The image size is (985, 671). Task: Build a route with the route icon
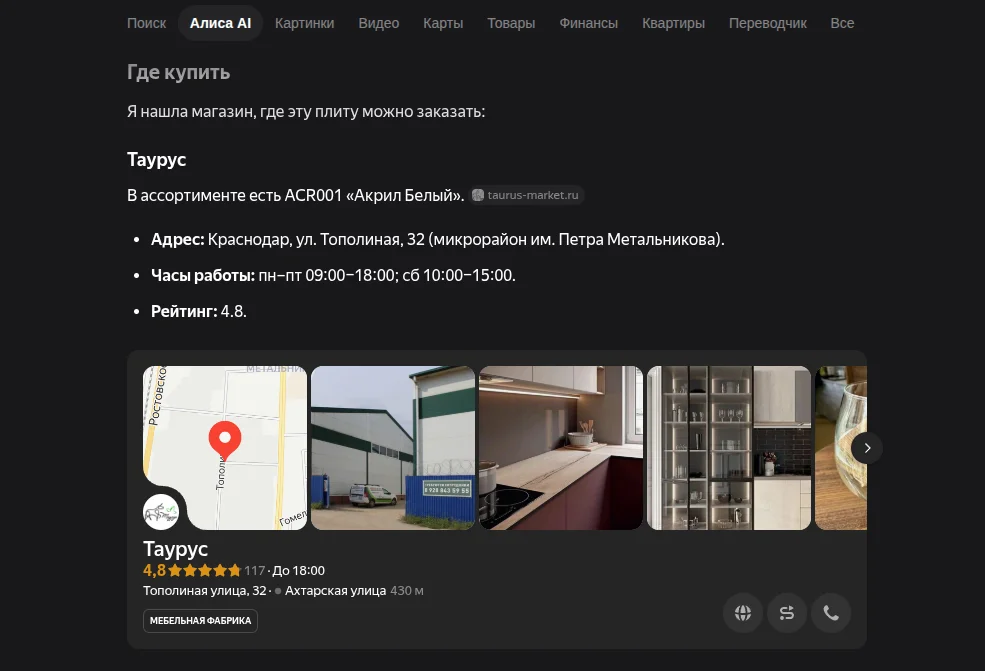coord(787,613)
